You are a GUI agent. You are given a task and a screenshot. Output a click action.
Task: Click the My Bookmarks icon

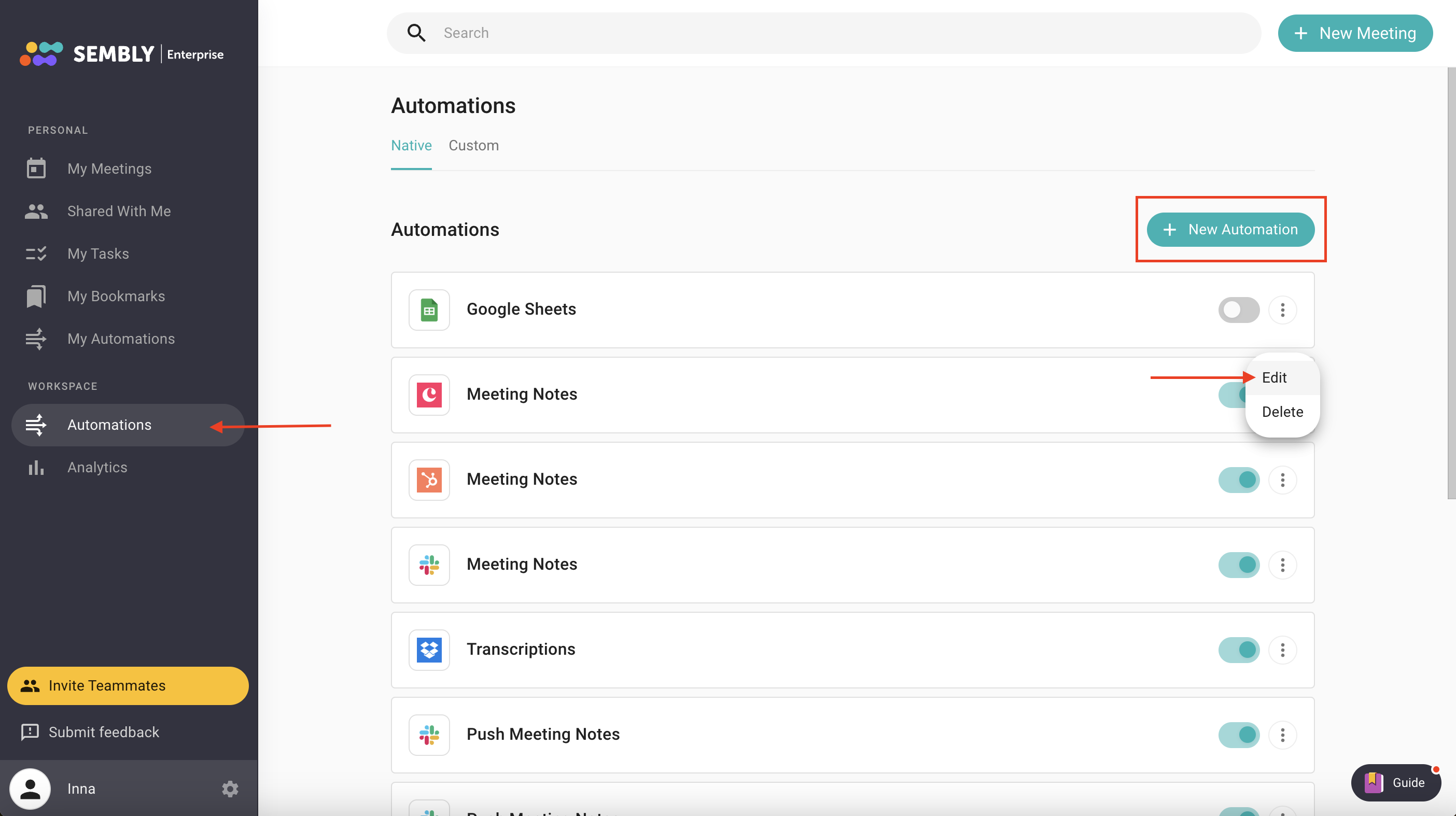click(x=36, y=296)
